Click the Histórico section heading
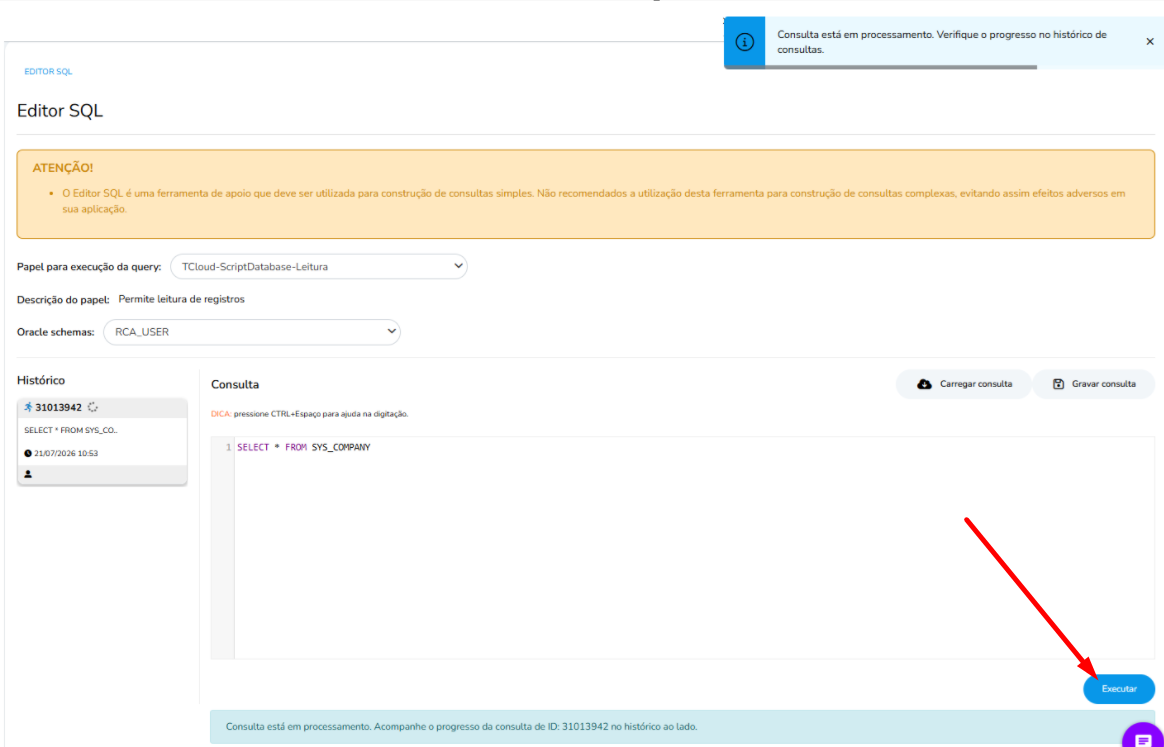 click(x=41, y=380)
